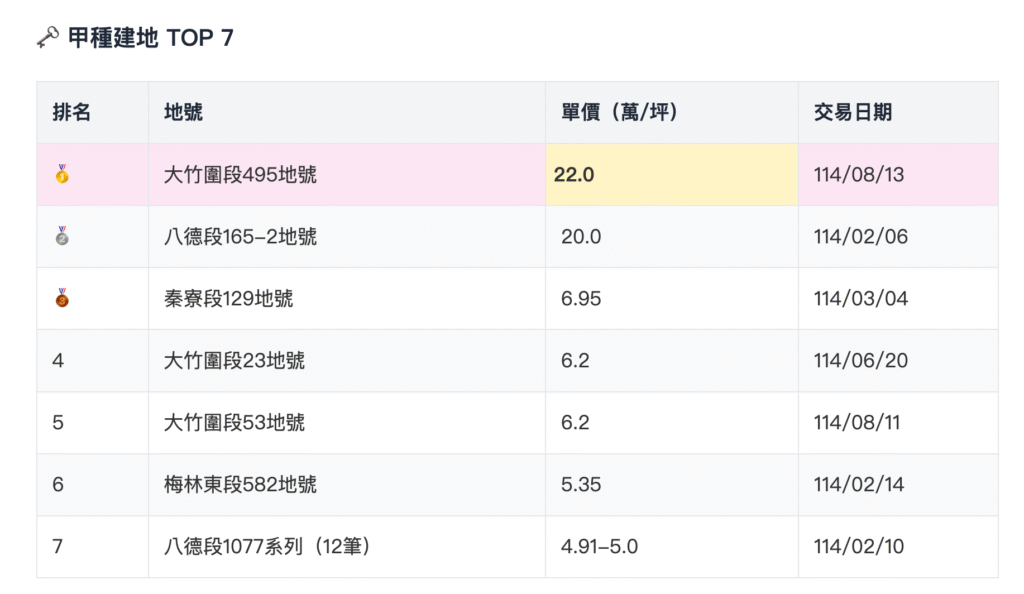The image size is (1024, 594).
Task: Click rank number 4 for 大竹圍段23地號
Action: [58, 360]
